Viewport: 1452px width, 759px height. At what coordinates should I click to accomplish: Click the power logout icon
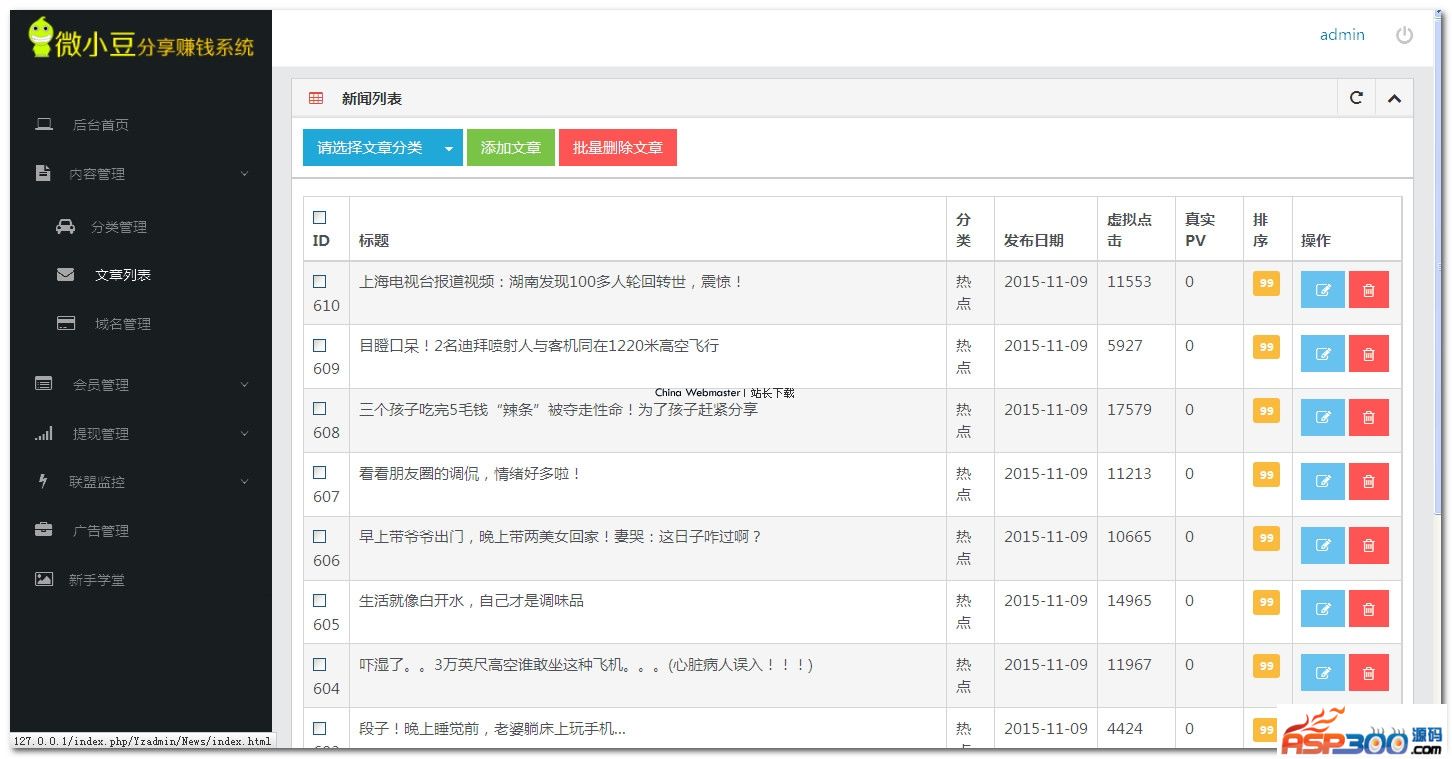[x=1404, y=35]
